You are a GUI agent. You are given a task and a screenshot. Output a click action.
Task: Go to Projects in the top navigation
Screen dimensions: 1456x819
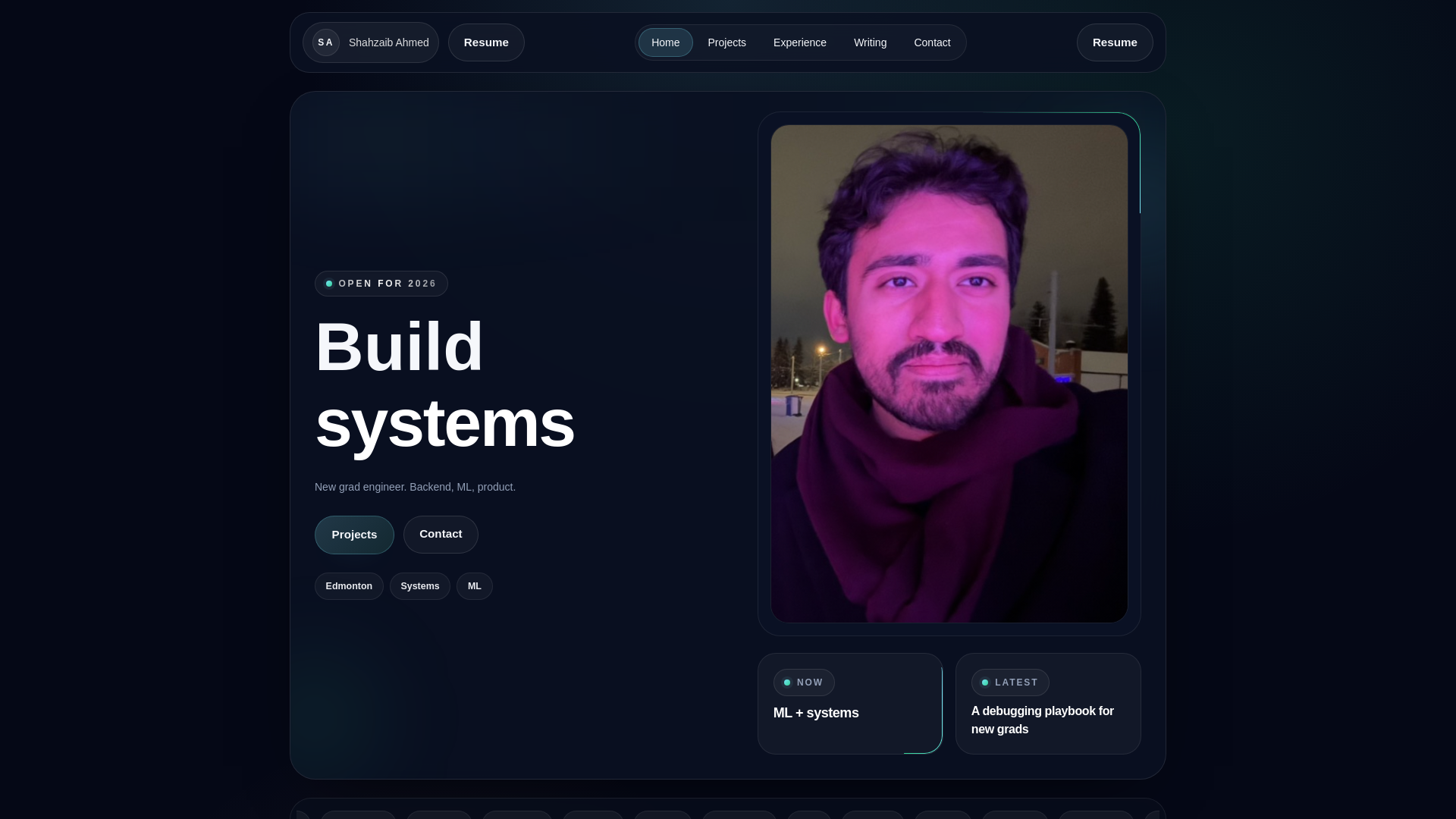(726, 42)
